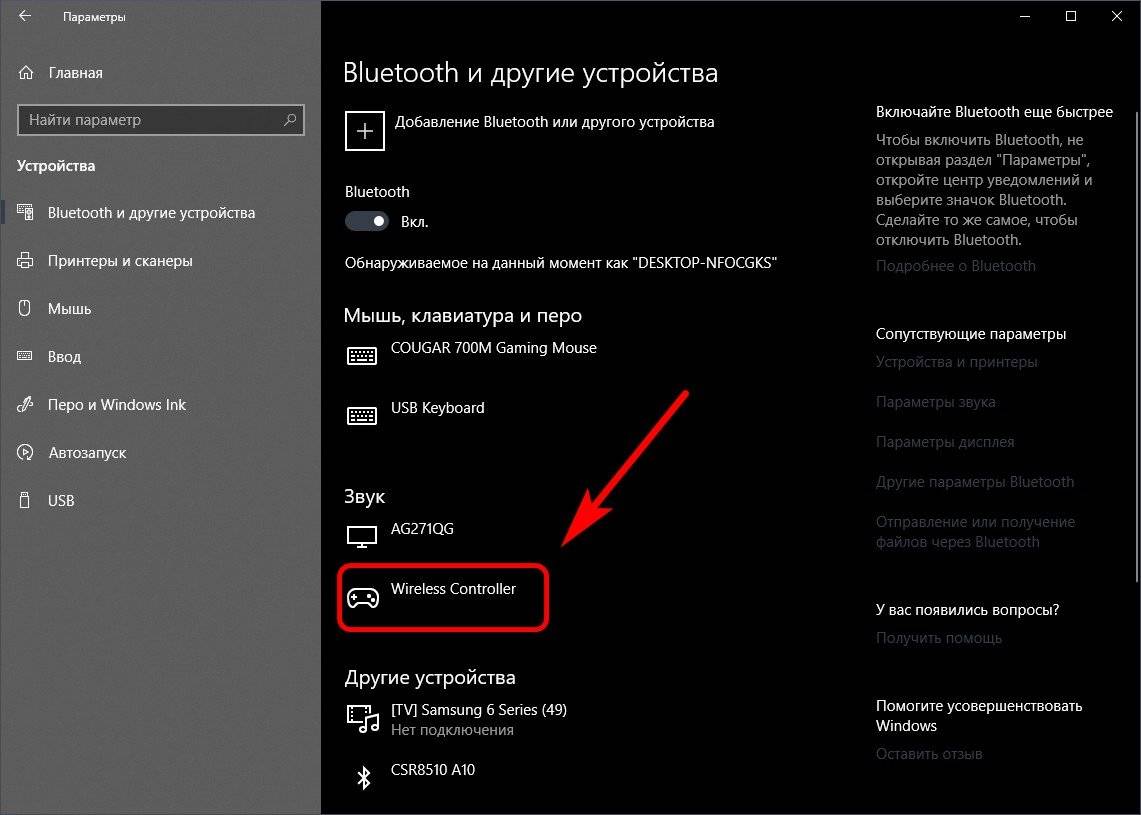Screen dimensions: 1141x815
Task: Click the back arrow in title bar
Action: (25, 17)
